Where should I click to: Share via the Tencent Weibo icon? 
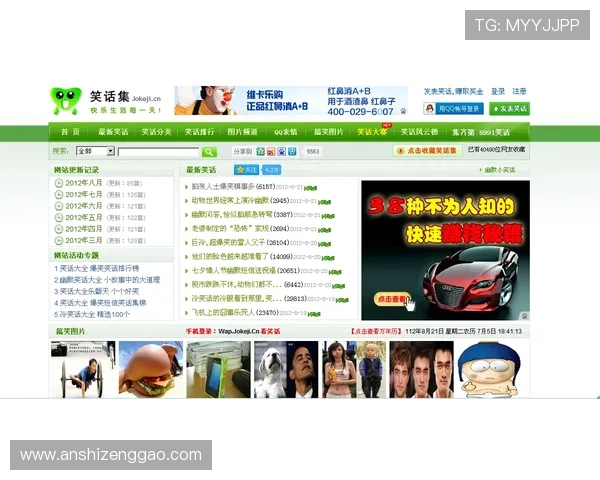(292, 152)
